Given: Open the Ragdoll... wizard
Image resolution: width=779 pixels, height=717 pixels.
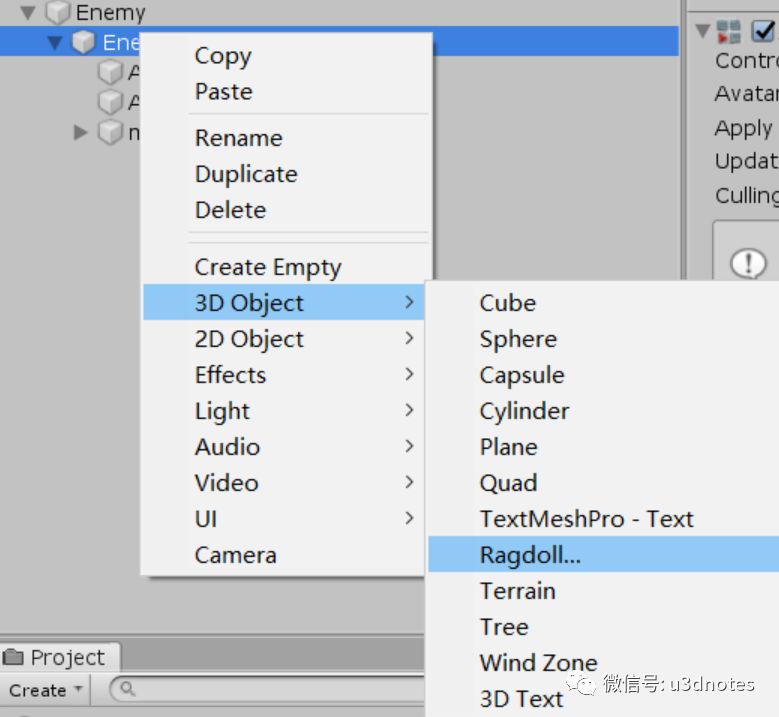Looking at the screenshot, I should pyautogui.click(x=604, y=555).
